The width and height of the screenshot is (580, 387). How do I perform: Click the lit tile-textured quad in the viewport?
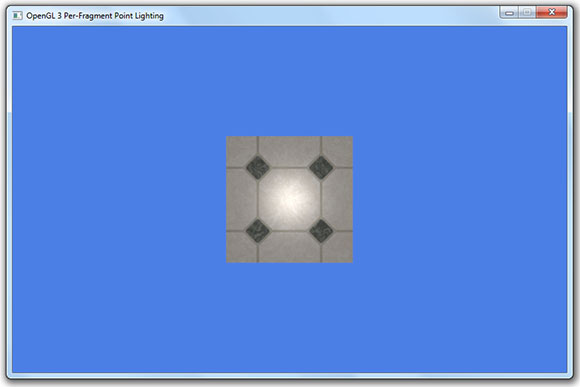(289, 199)
